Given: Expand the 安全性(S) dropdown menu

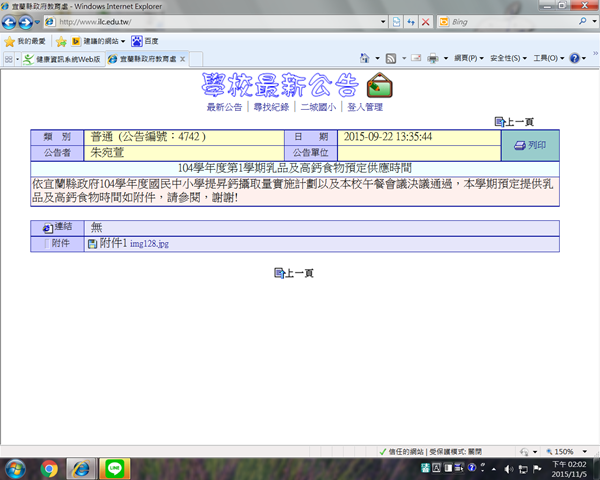Looking at the screenshot, I should coord(508,59).
